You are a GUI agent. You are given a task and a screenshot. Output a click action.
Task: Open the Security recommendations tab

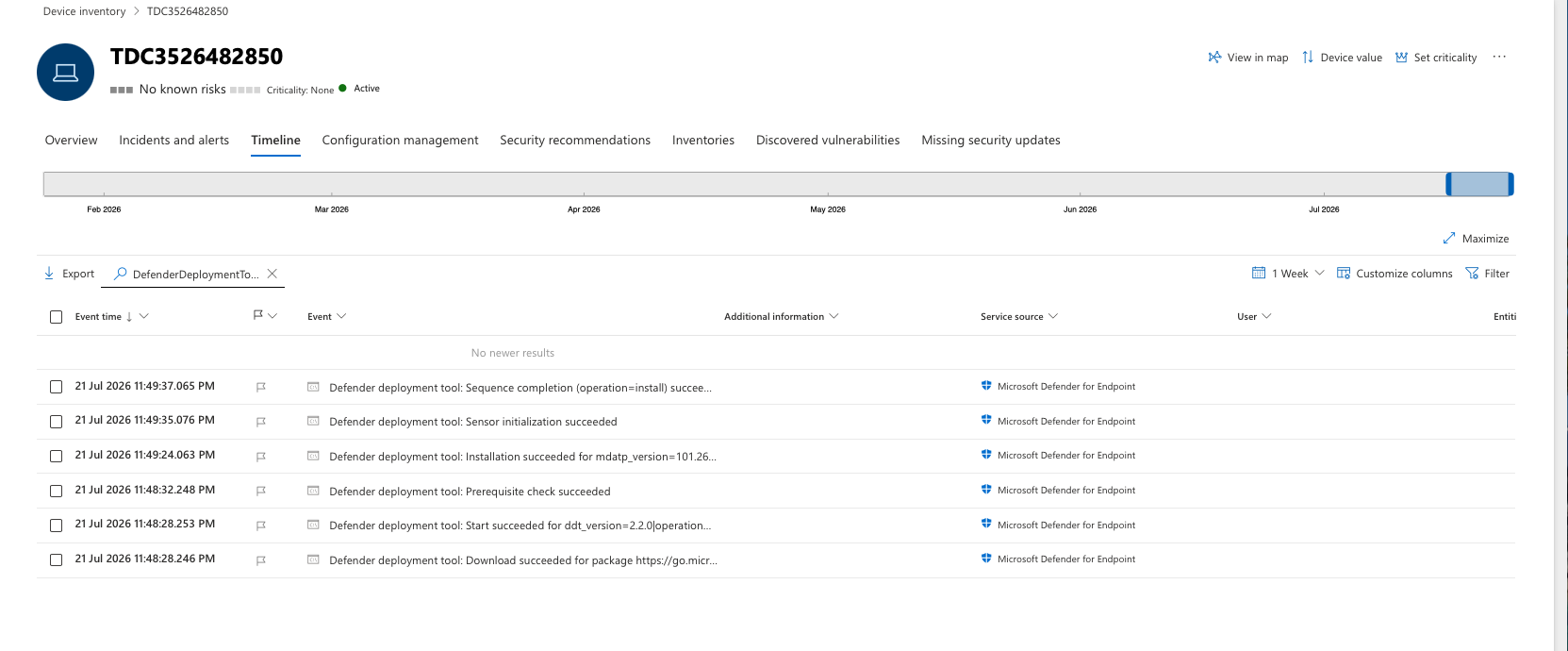pos(575,140)
